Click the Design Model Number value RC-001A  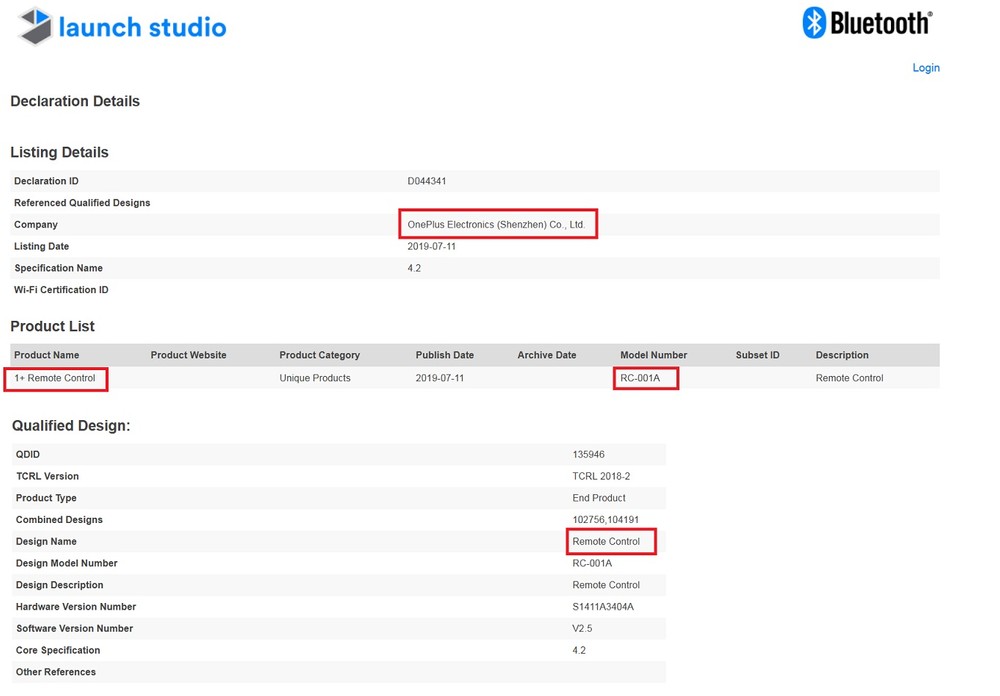pos(592,563)
